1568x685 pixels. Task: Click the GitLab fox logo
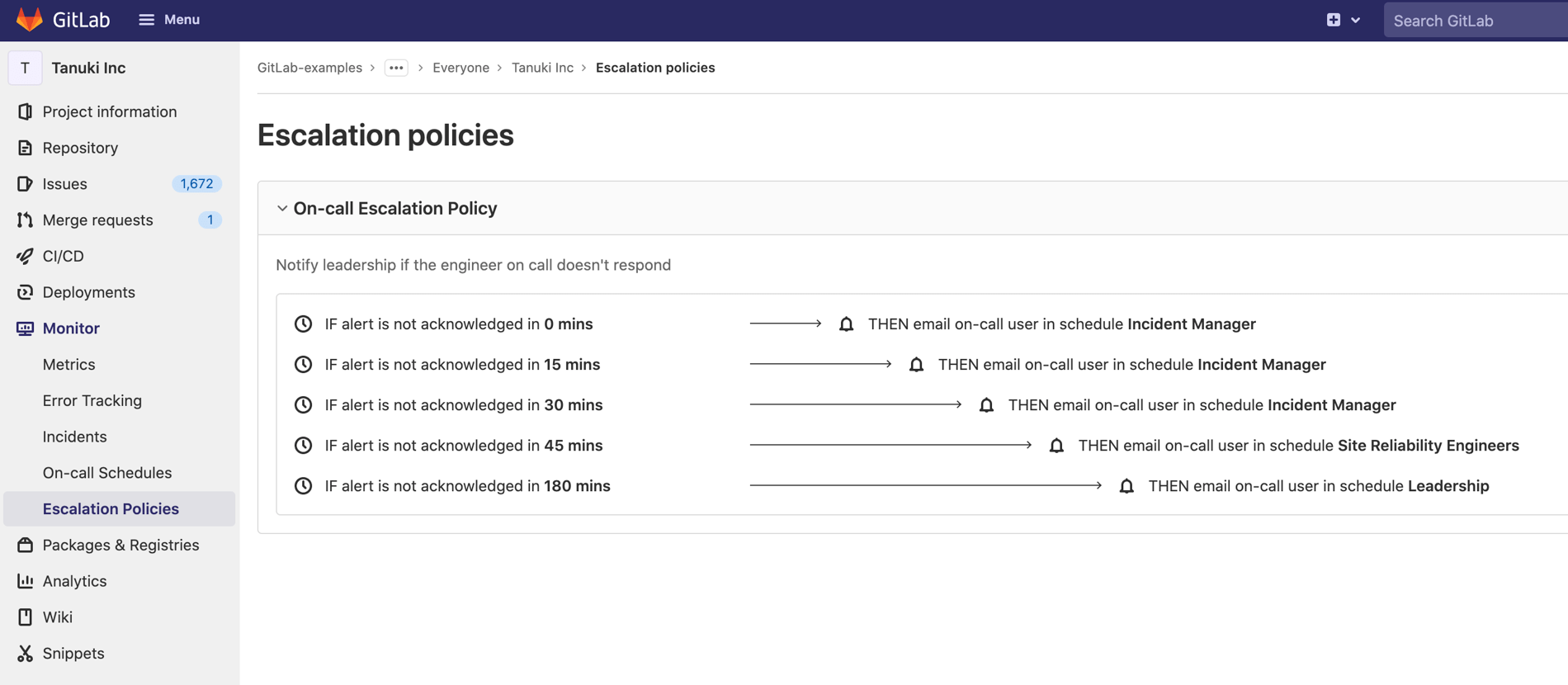pos(30,20)
